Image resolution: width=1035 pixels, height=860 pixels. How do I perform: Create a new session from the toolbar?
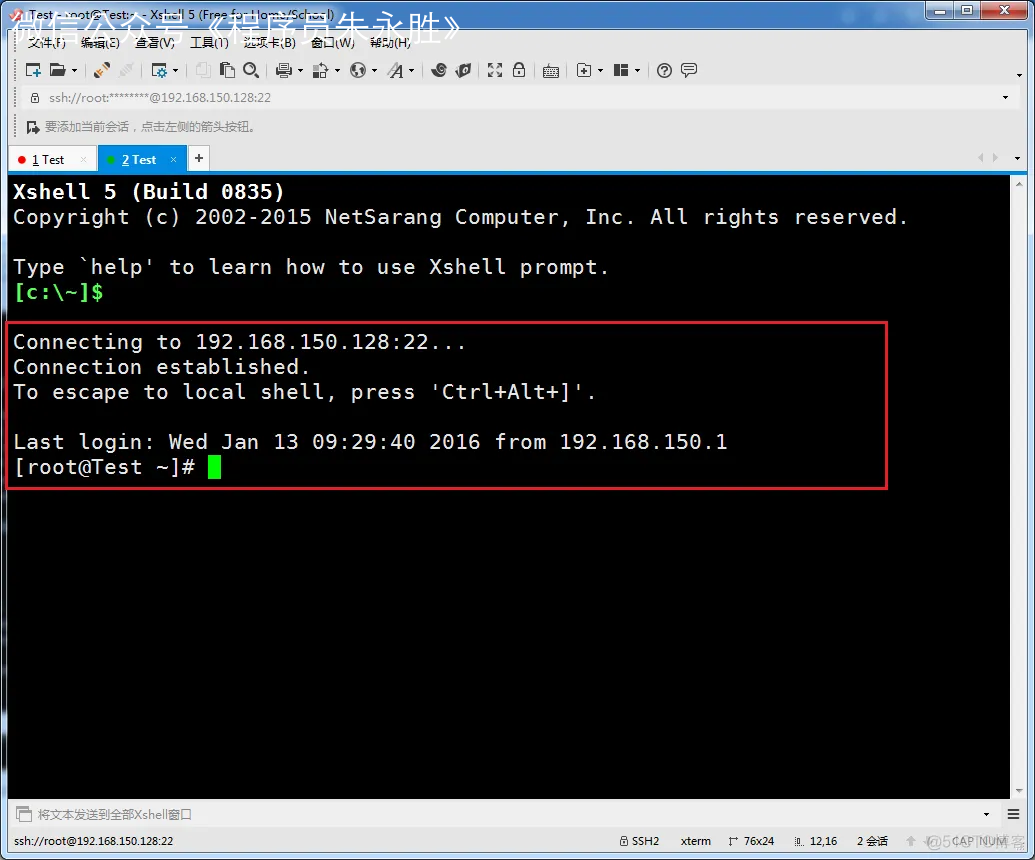[32, 70]
